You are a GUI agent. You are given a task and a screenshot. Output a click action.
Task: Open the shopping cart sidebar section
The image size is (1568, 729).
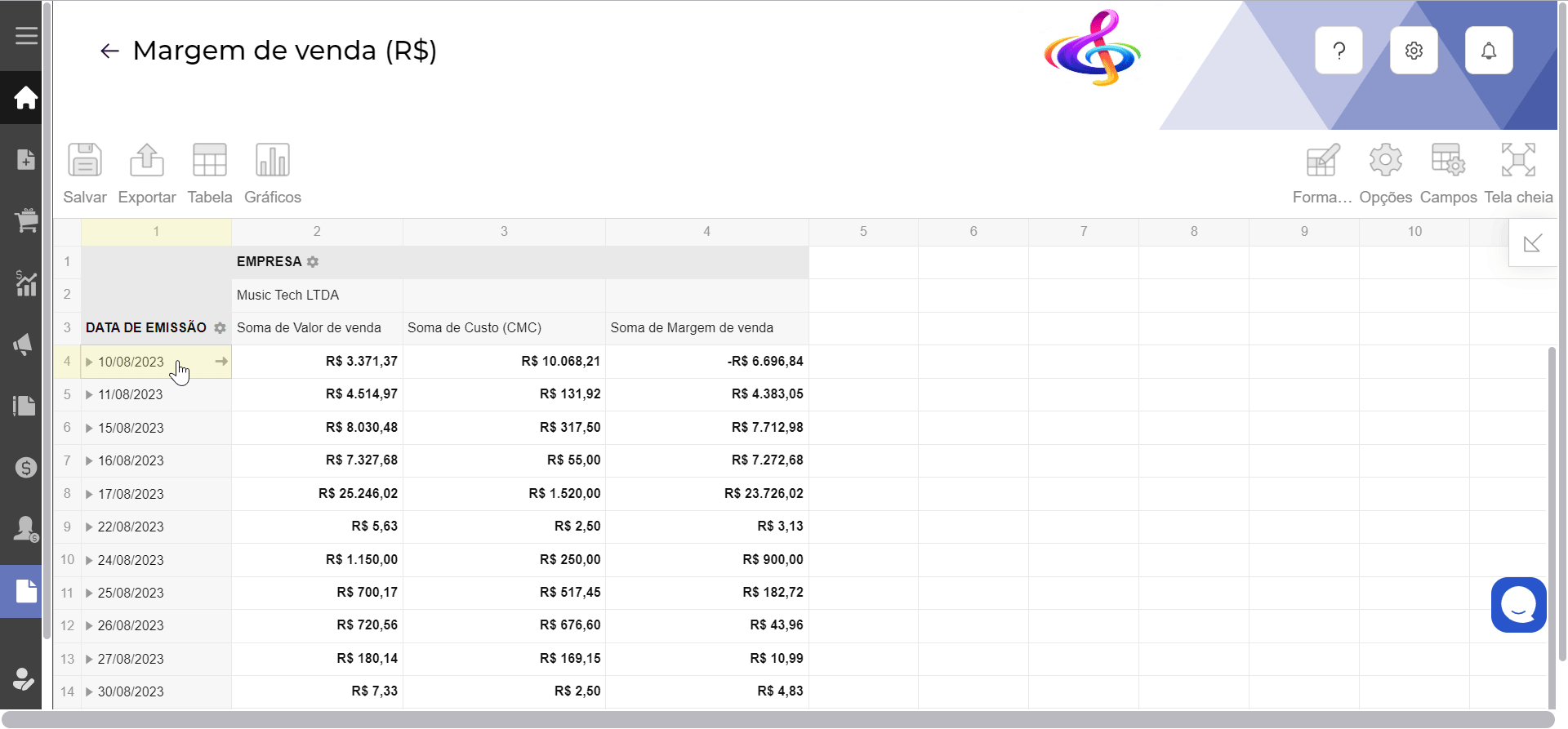coord(25,220)
